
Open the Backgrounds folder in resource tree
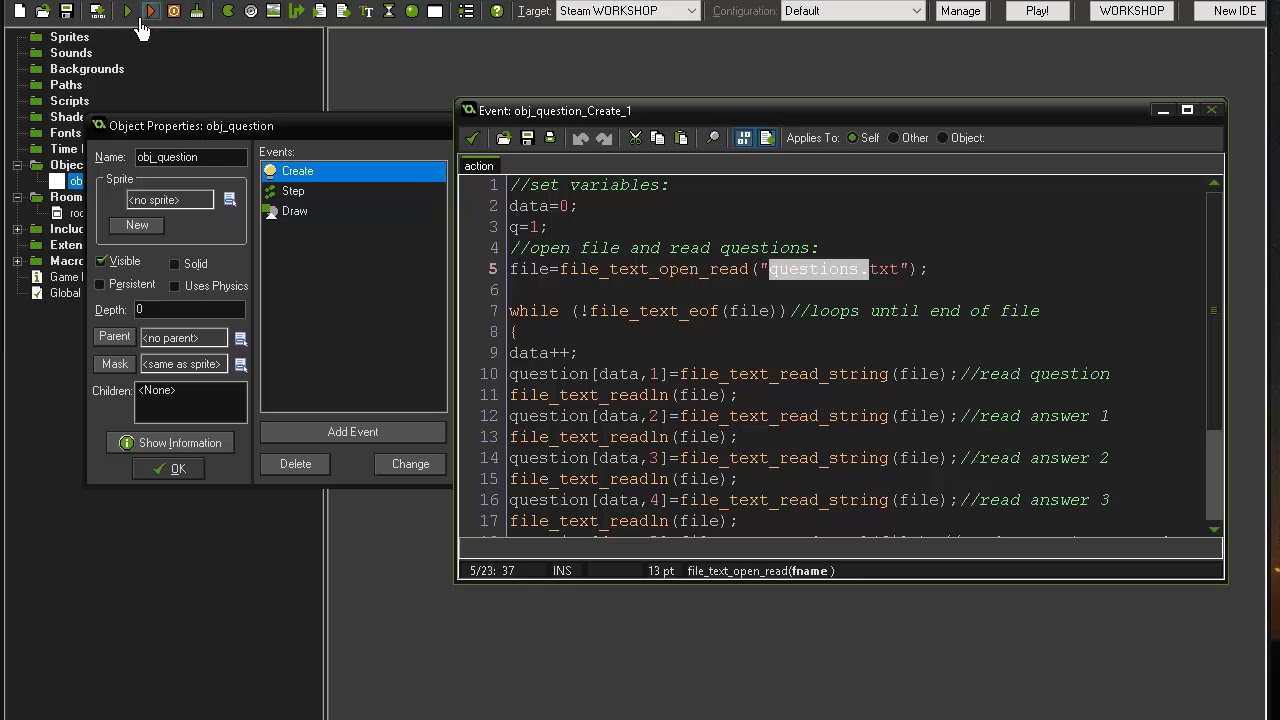(x=87, y=69)
